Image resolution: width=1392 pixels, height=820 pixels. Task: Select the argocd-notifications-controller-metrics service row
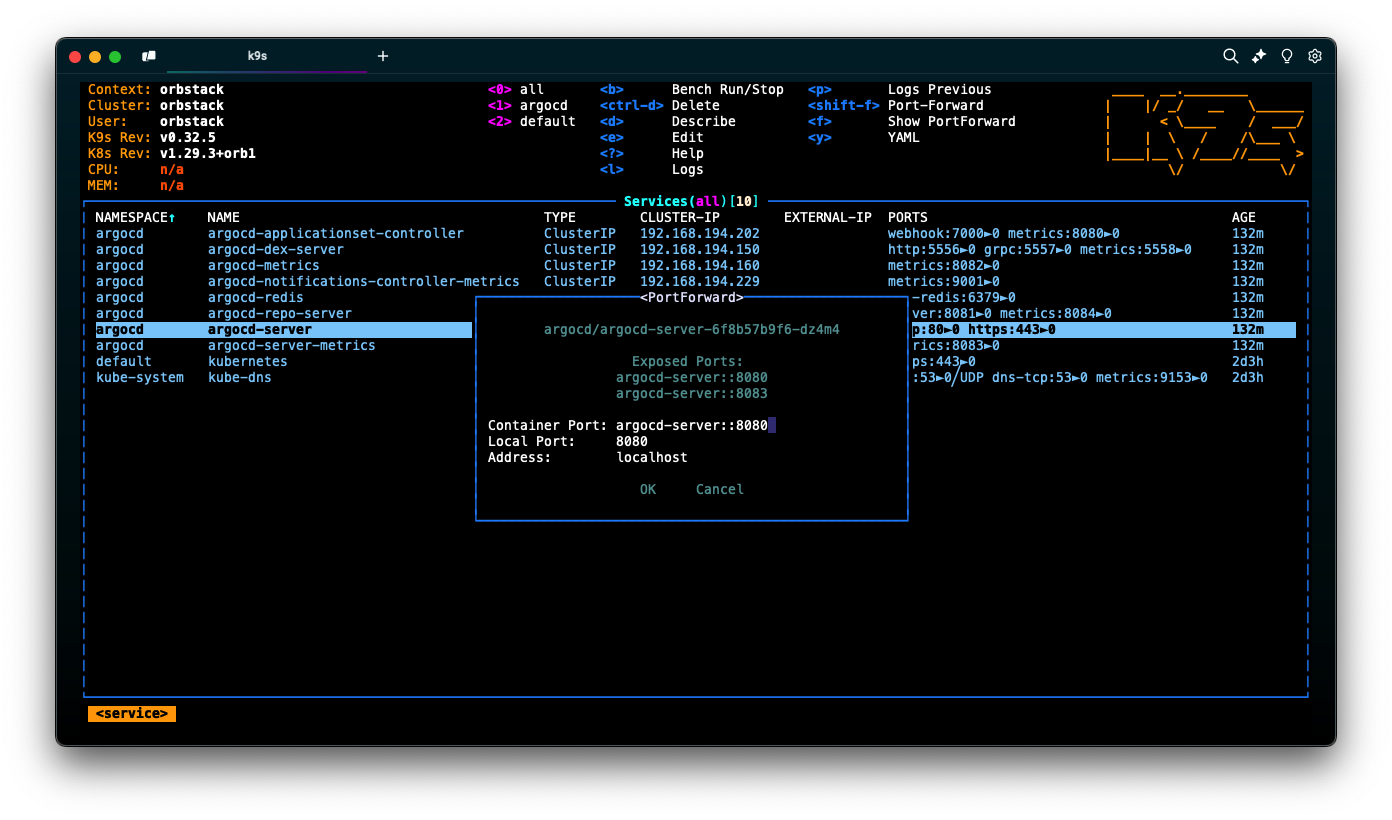coord(695,281)
